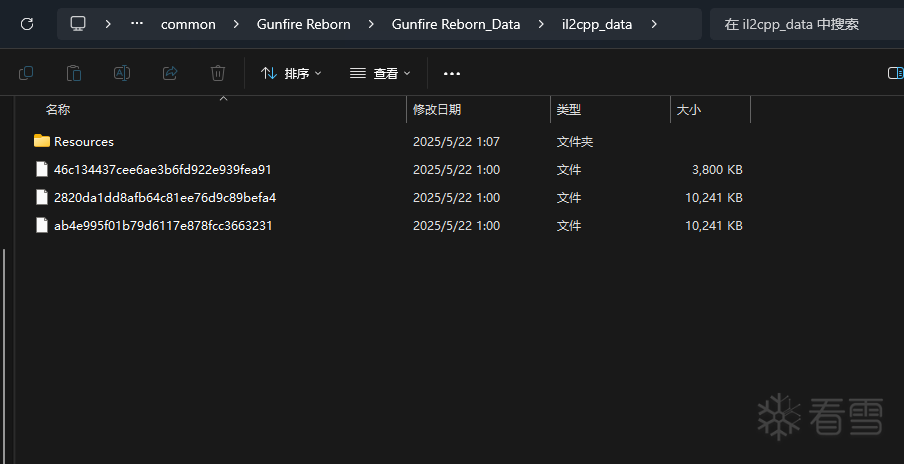
Task: Expand chevron after Gunfire Reborn breadcrumb
Action: tap(371, 24)
